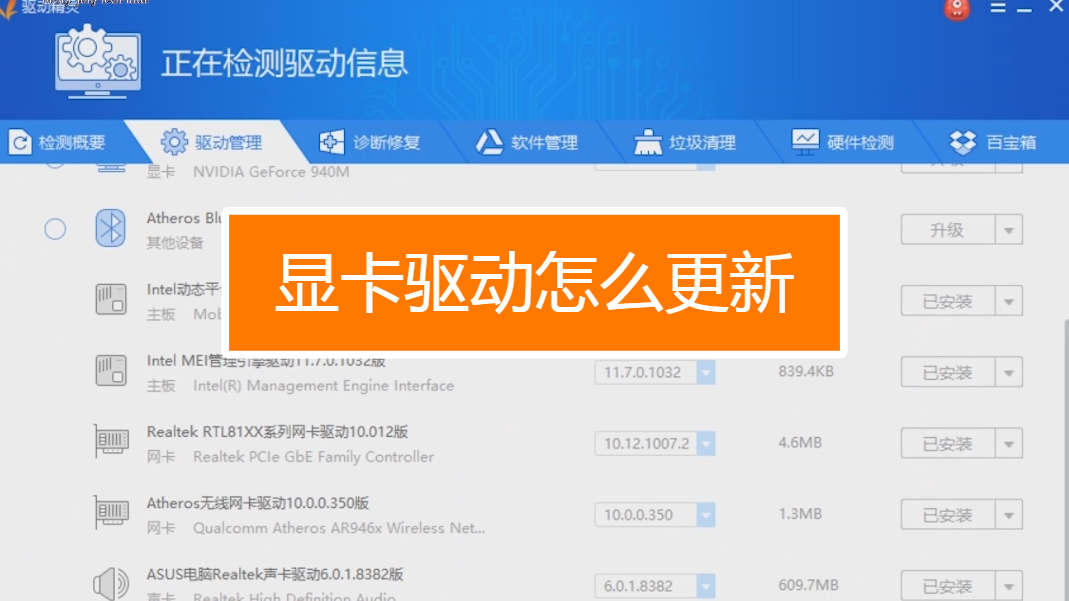1069x601 pixels.
Task: Click 已安装 for the Intel动态平台 driver
Action: (948, 301)
